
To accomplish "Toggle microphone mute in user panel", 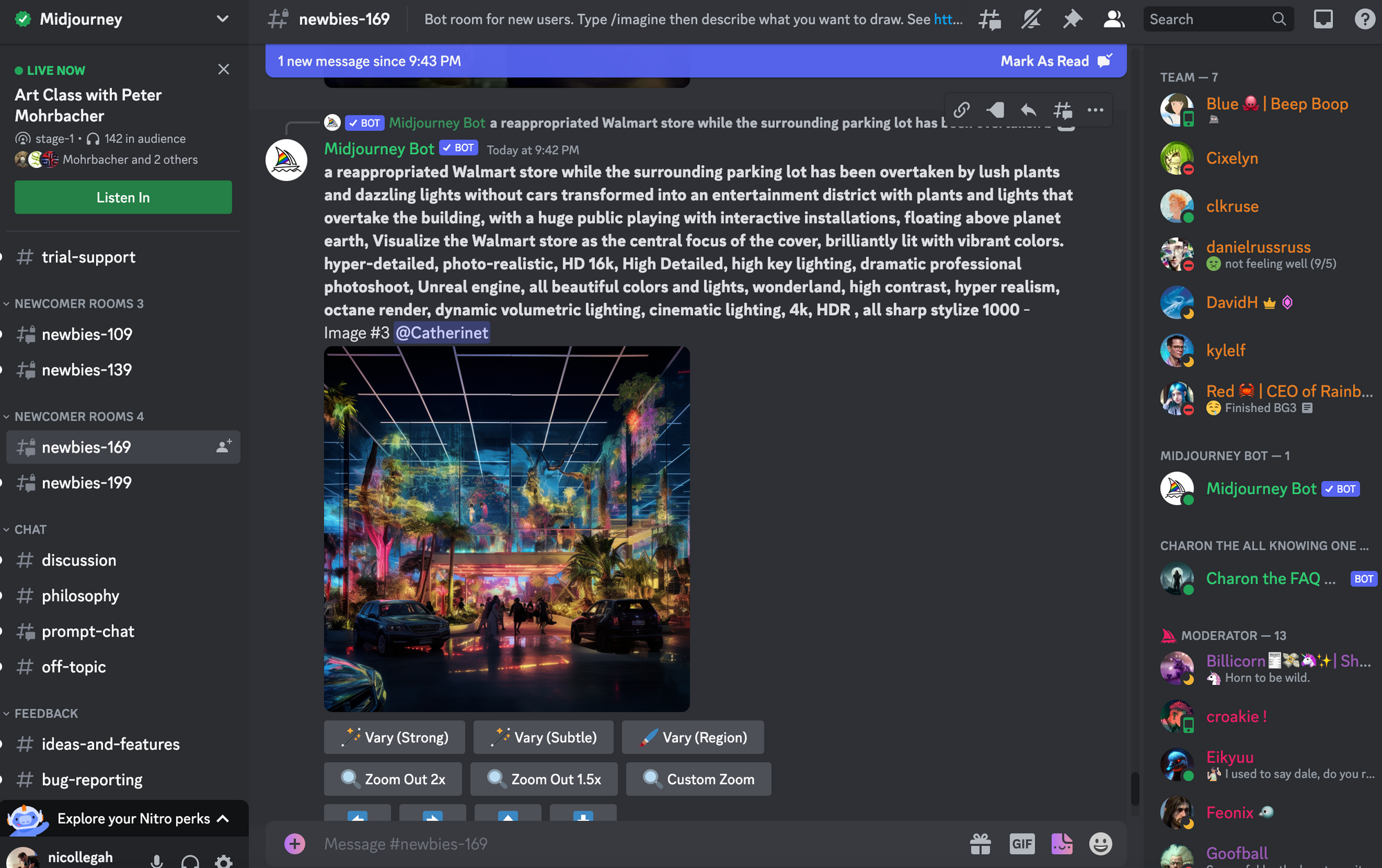I will click(157, 861).
